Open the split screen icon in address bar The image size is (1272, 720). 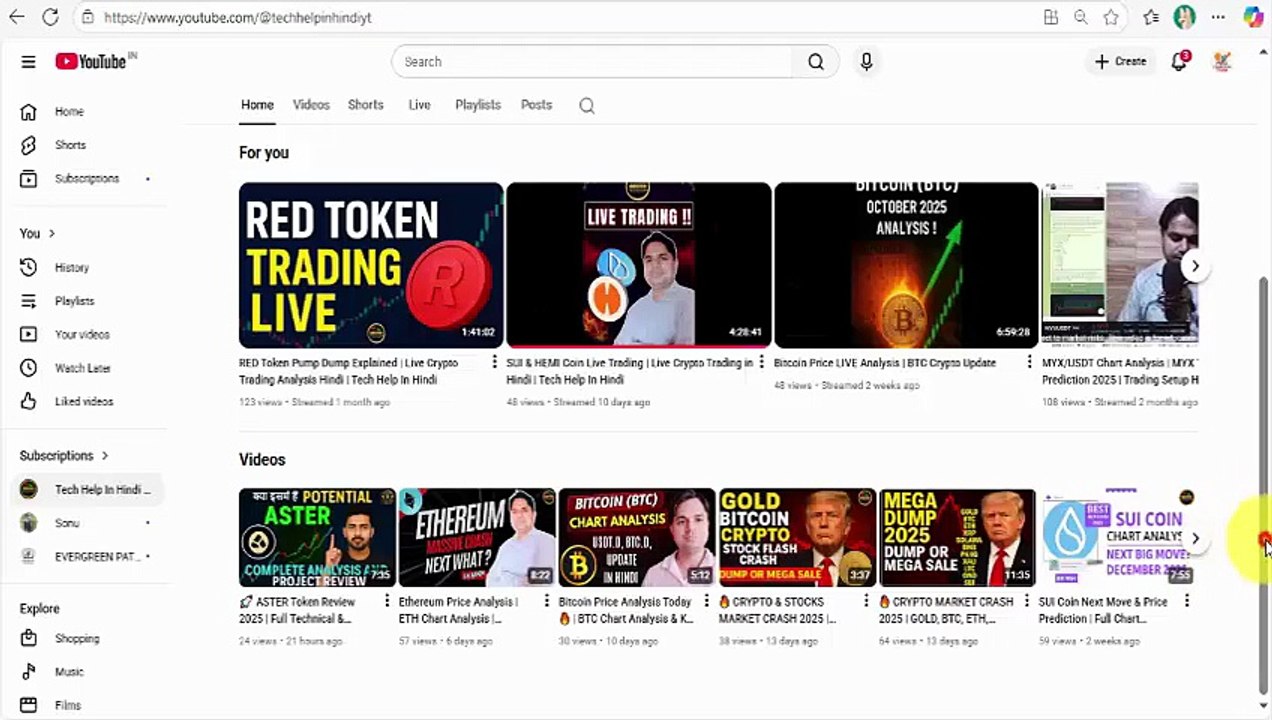click(x=1051, y=17)
